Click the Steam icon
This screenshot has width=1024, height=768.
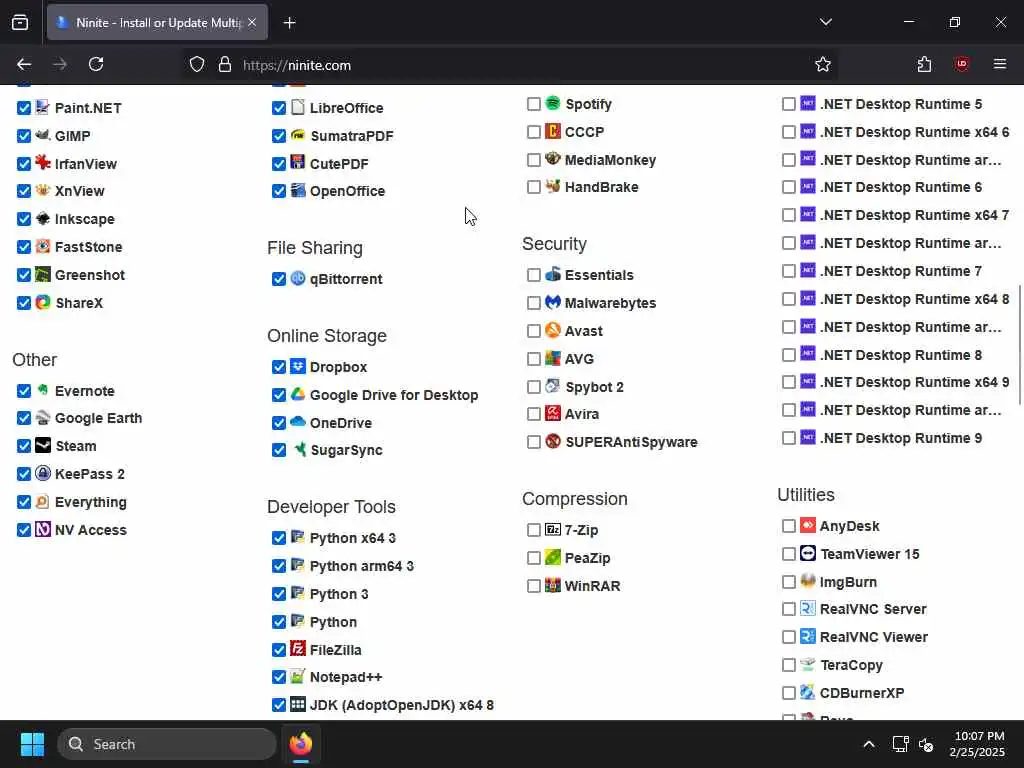click(x=43, y=445)
